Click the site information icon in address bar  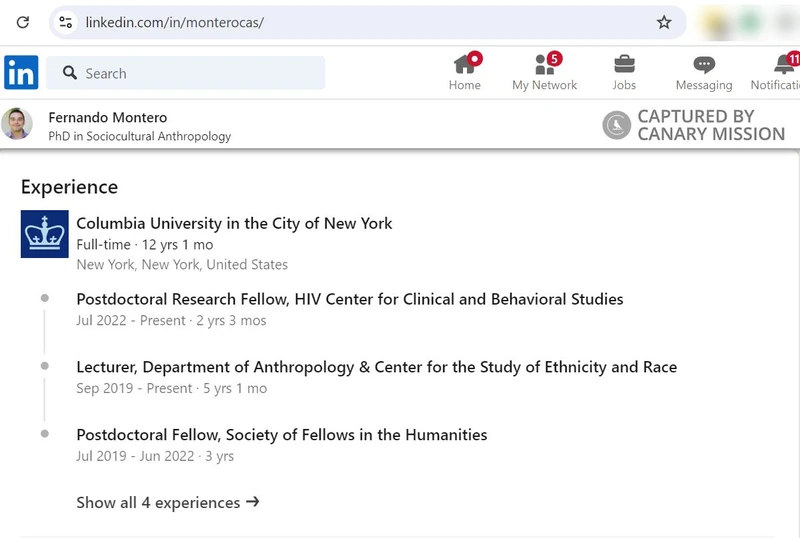[x=66, y=22]
